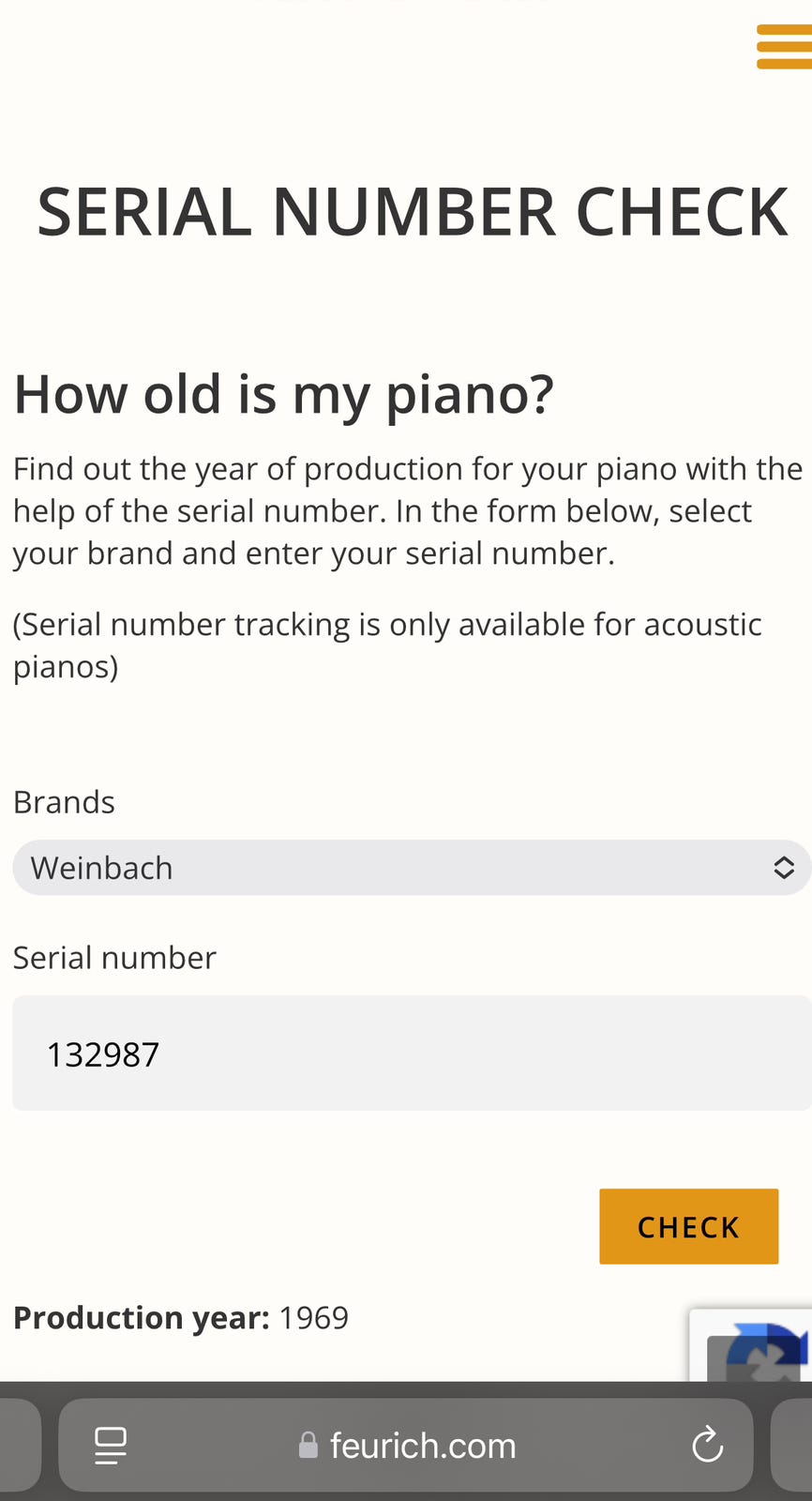Image resolution: width=812 pixels, height=1501 pixels.
Task: Click the Serial number field label
Action: [x=114, y=958]
